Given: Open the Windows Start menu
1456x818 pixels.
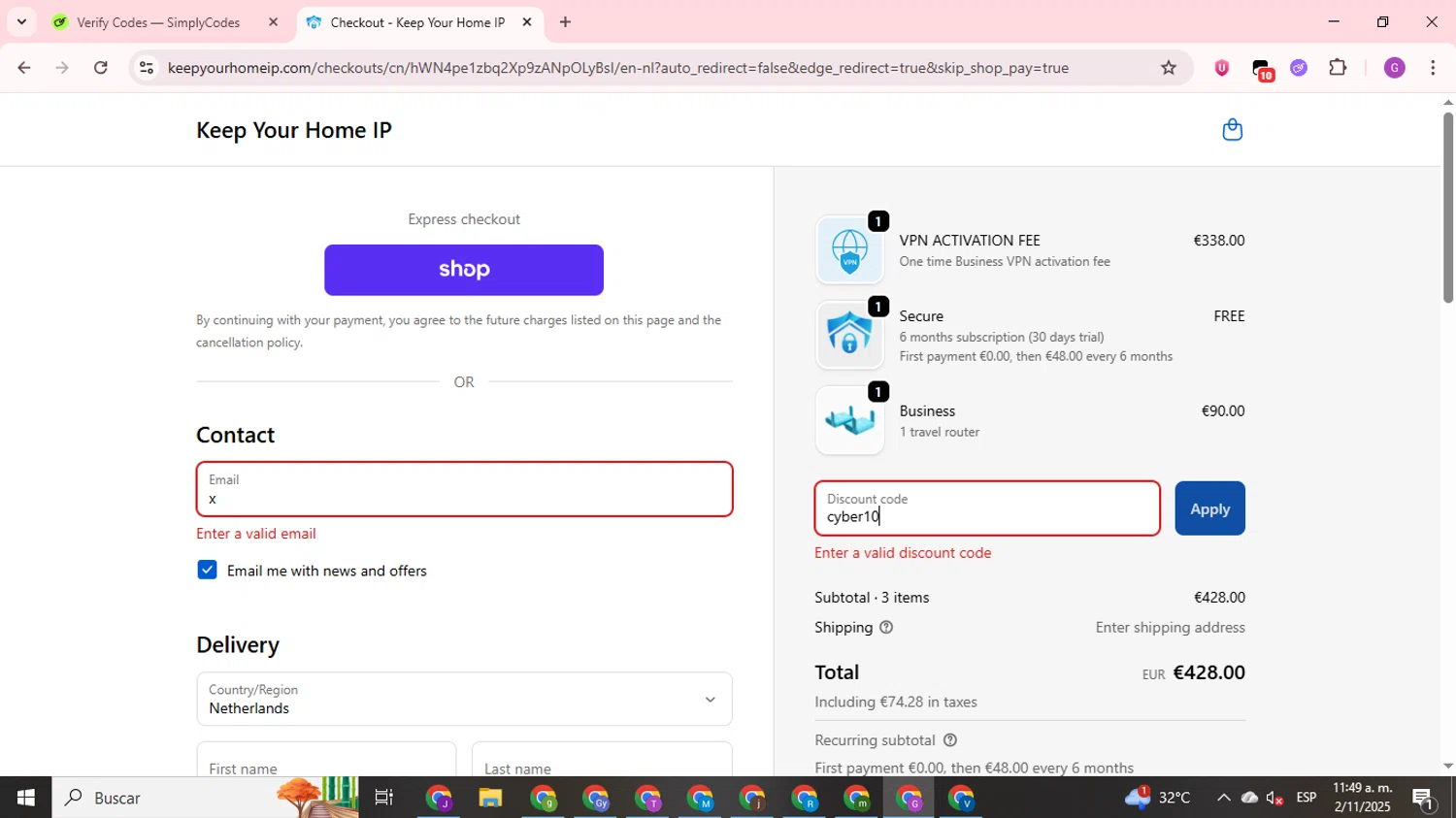Looking at the screenshot, I should coord(26,798).
